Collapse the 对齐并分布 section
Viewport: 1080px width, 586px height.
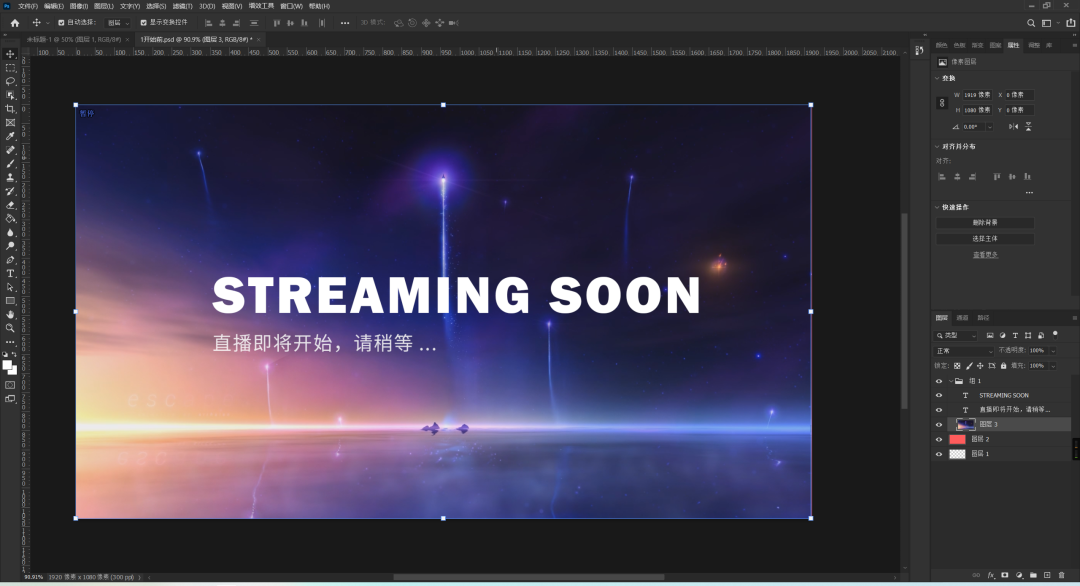[x=937, y=147]
